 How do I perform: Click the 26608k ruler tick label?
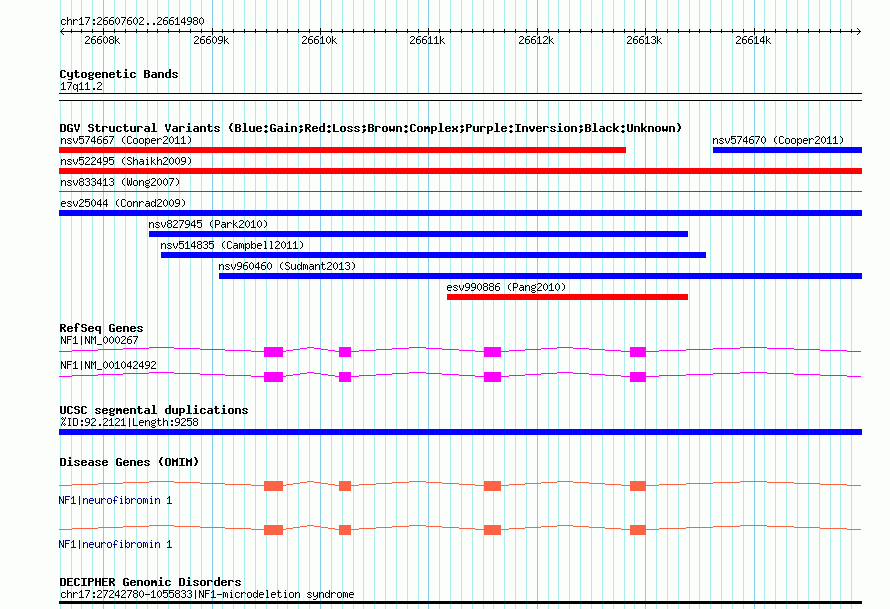tap(102, 40)
